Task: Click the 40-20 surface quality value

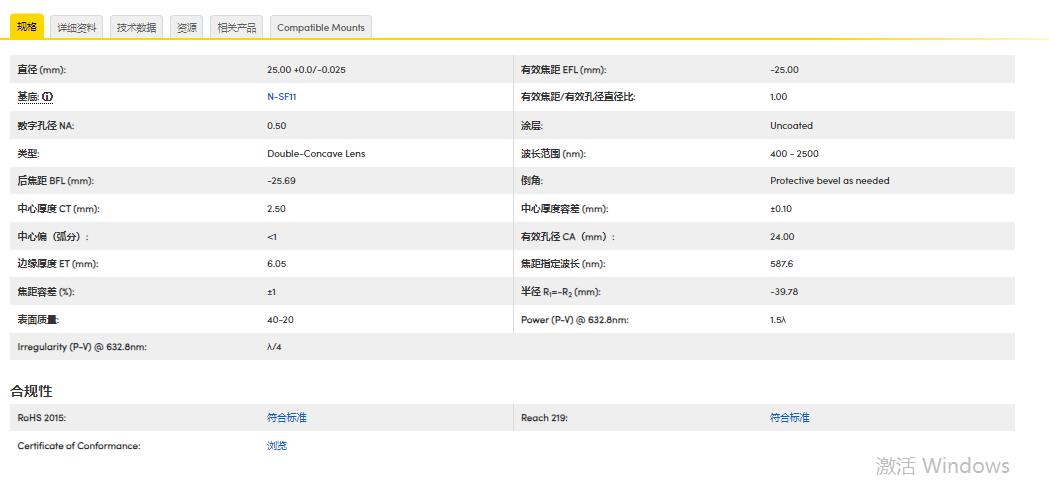Action: [280, 320]
